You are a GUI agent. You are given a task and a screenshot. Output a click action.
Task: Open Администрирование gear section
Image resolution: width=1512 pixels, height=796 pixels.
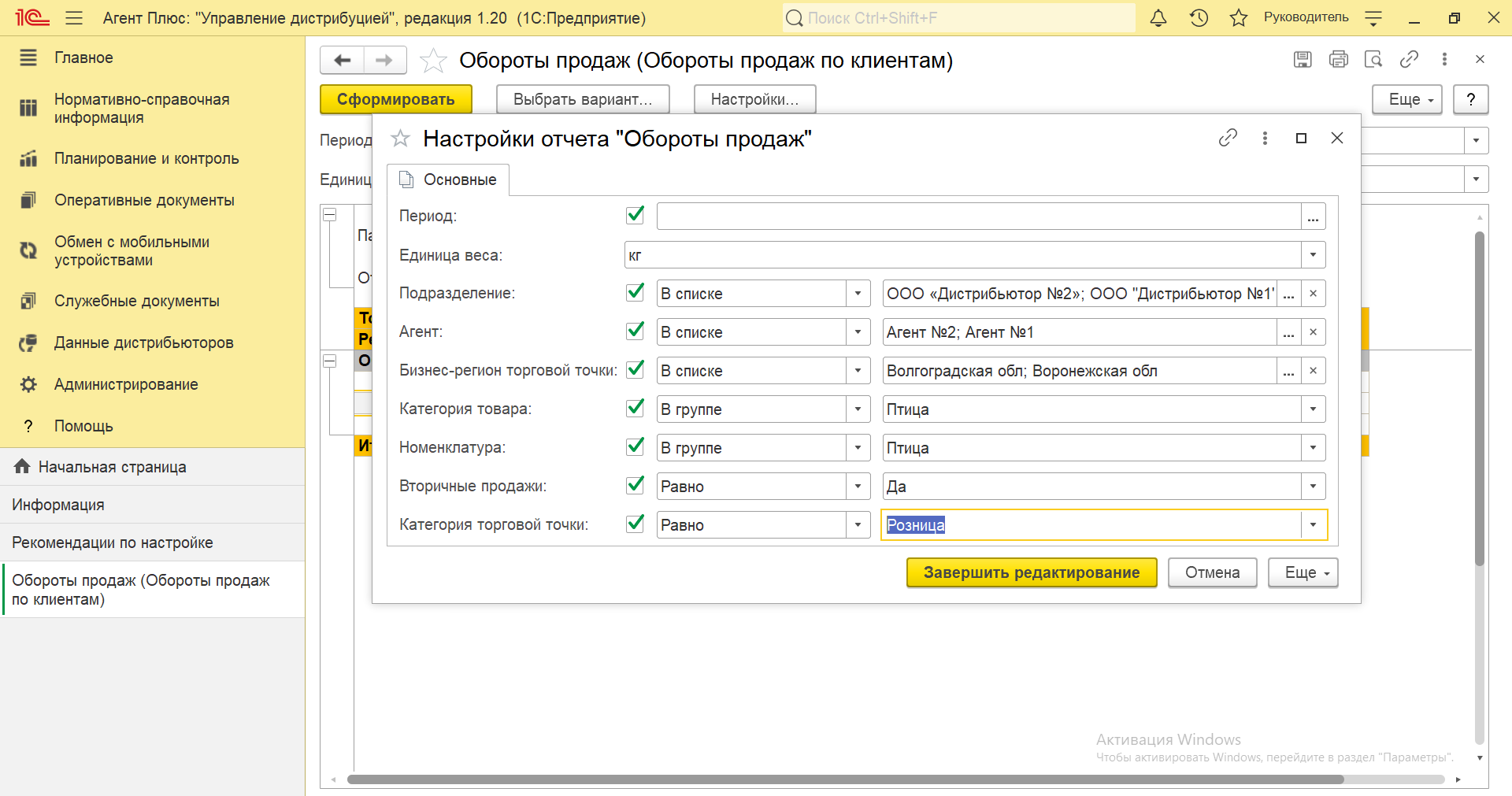[126, 384]
